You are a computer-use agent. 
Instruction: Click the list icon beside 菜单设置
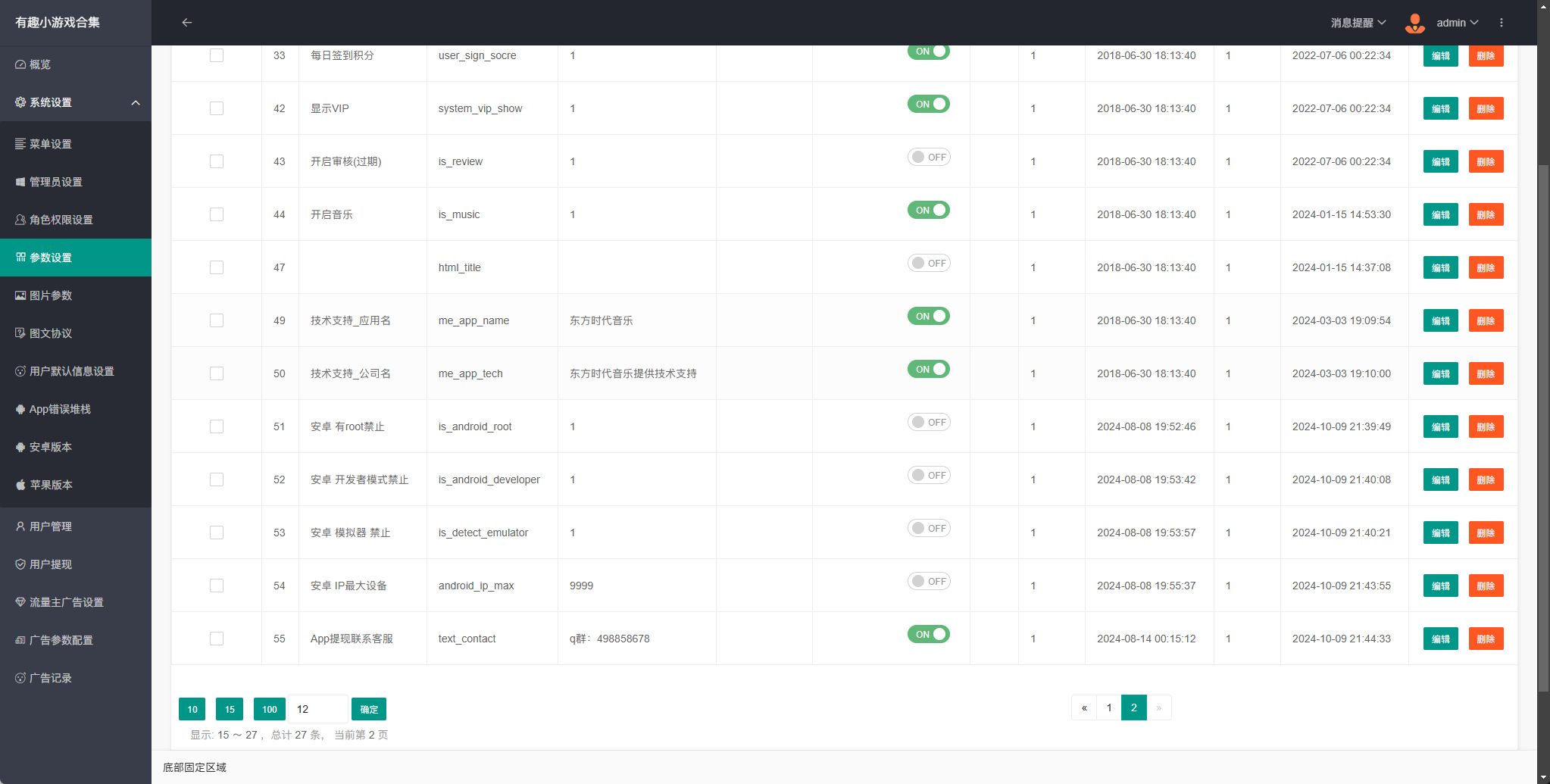(20, 144)
